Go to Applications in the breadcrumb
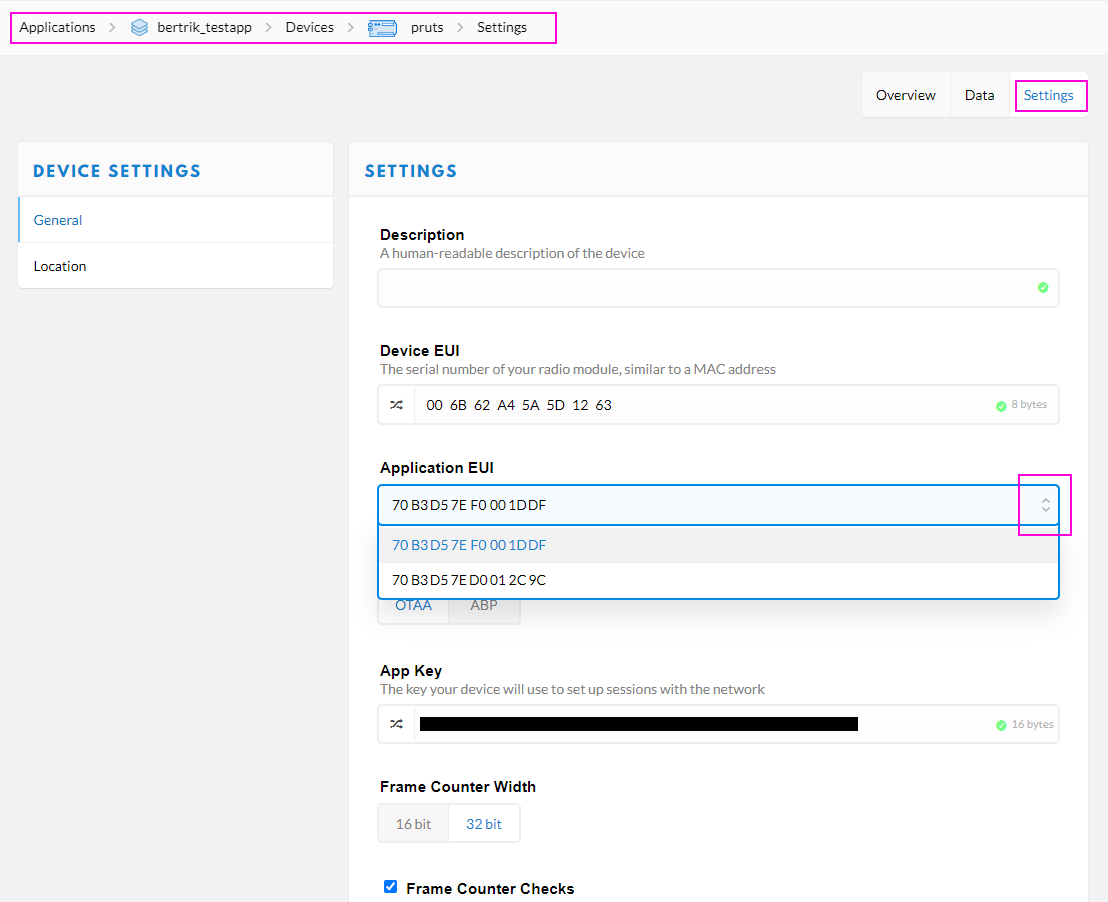This screenshot has height=902, width=1108. 58,28
